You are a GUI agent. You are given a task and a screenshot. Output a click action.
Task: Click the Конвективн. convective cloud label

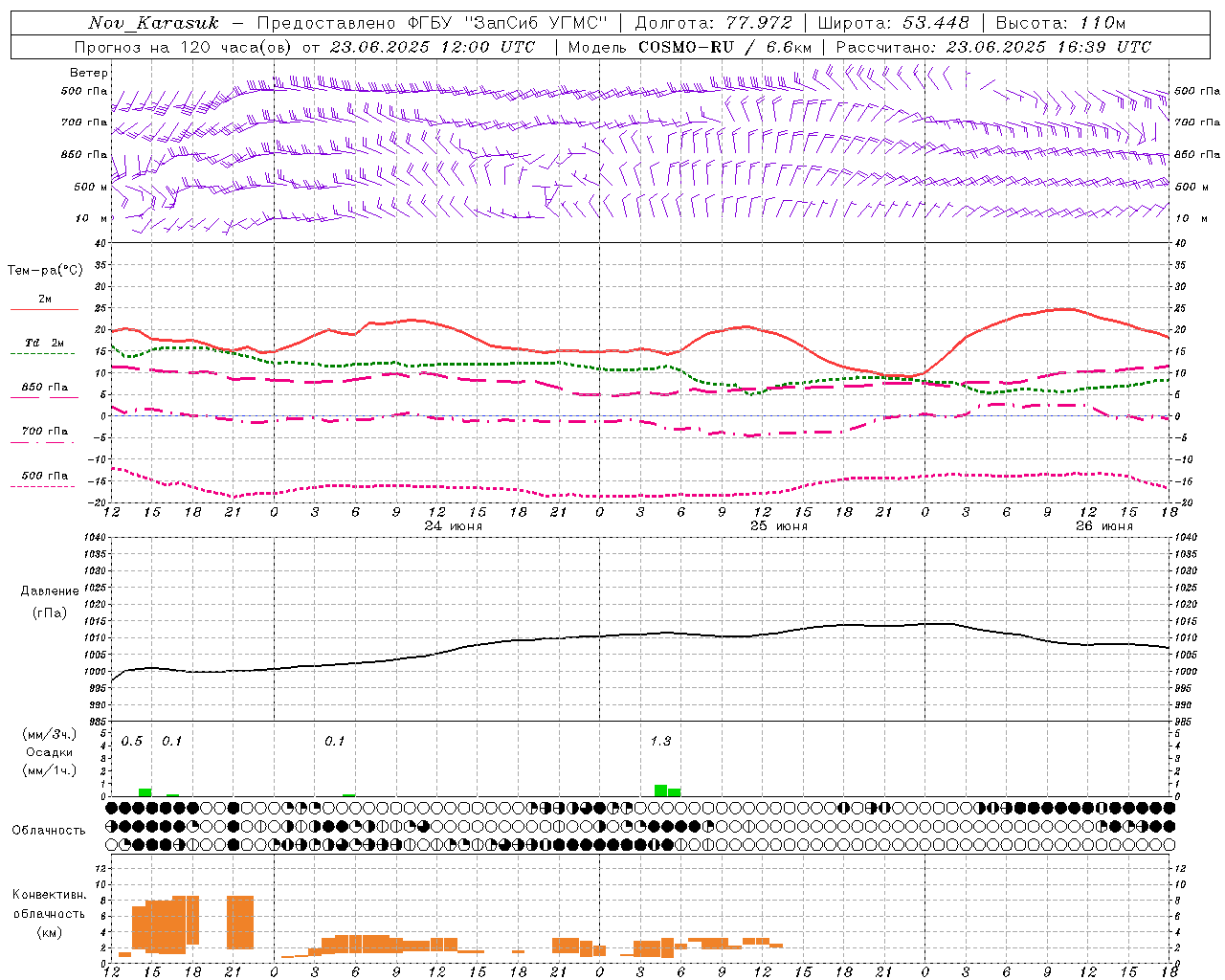click(x=49, y=895)
